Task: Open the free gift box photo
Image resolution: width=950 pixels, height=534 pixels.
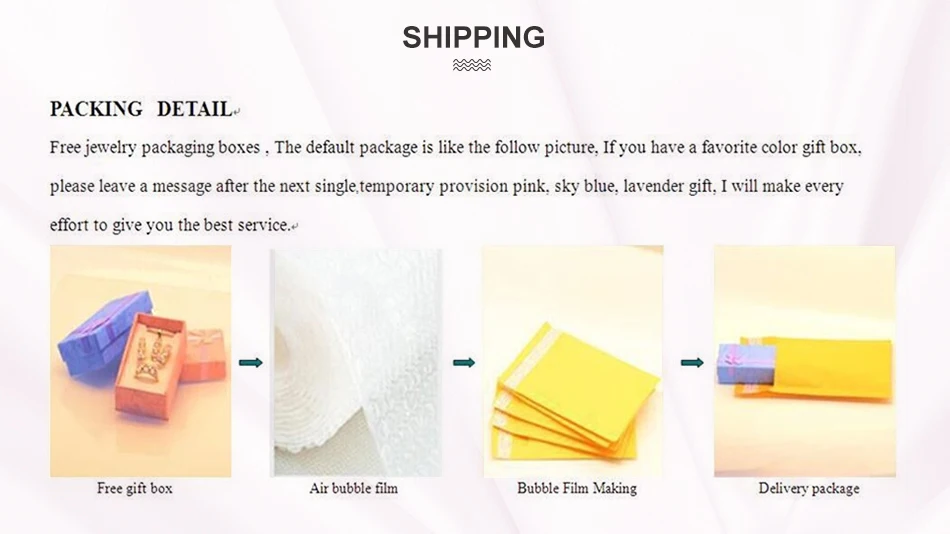Action: tap(141, 361)
